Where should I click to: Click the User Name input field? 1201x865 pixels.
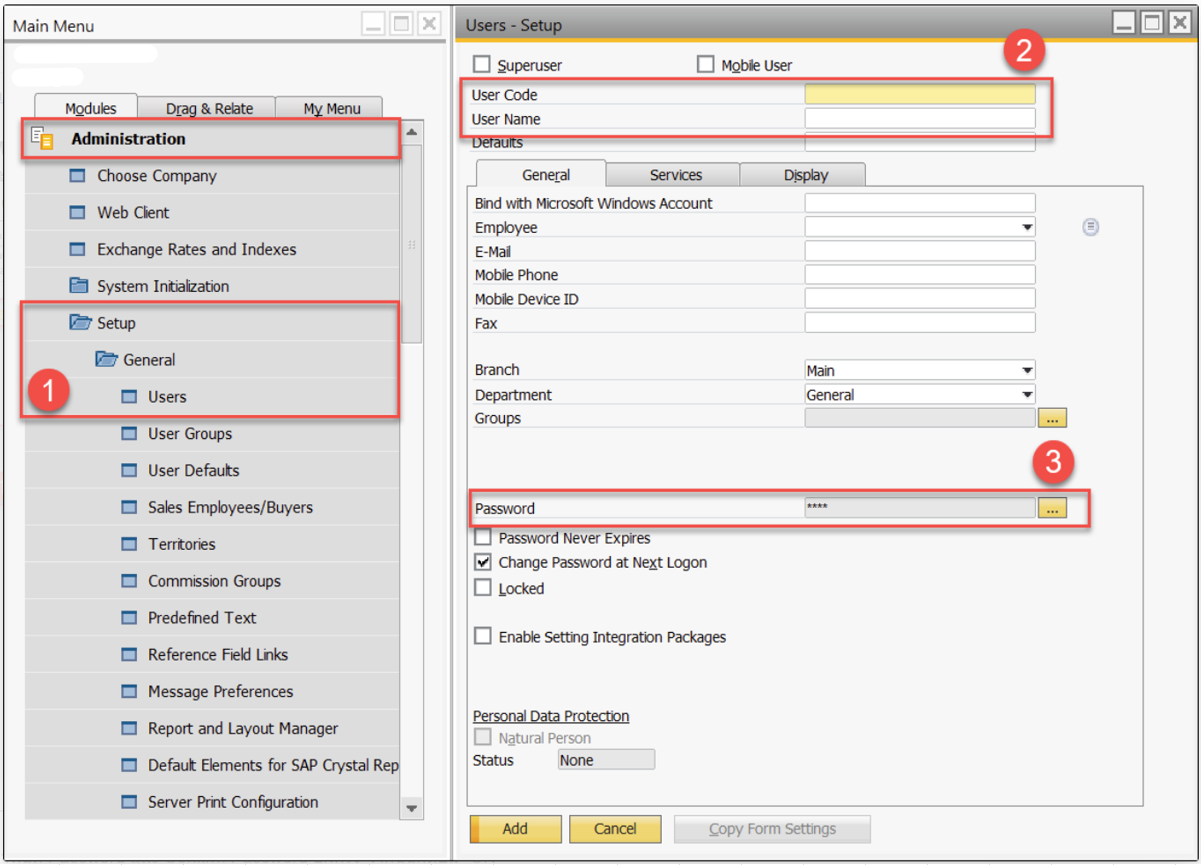(920, 119)
